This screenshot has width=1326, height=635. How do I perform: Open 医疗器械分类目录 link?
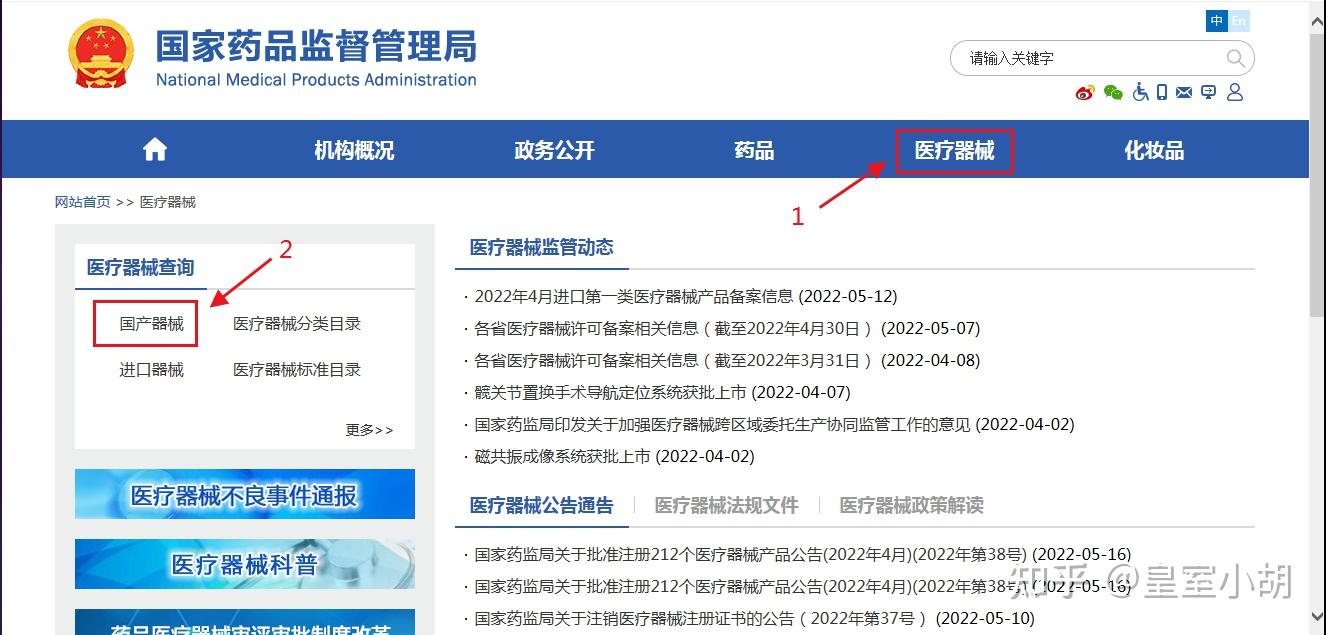point(297,324)
